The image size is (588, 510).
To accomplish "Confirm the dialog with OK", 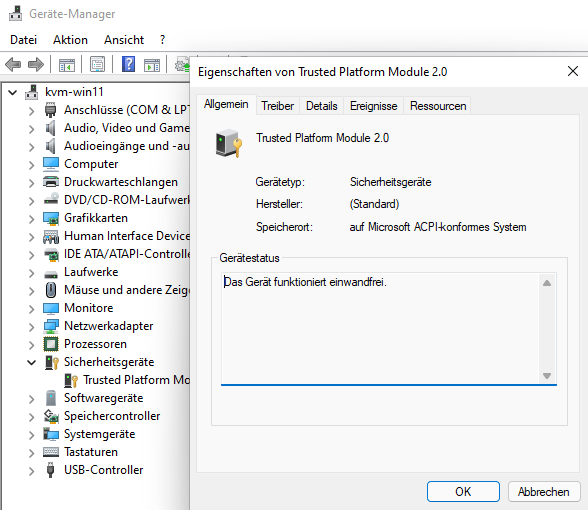I will 463,492.
